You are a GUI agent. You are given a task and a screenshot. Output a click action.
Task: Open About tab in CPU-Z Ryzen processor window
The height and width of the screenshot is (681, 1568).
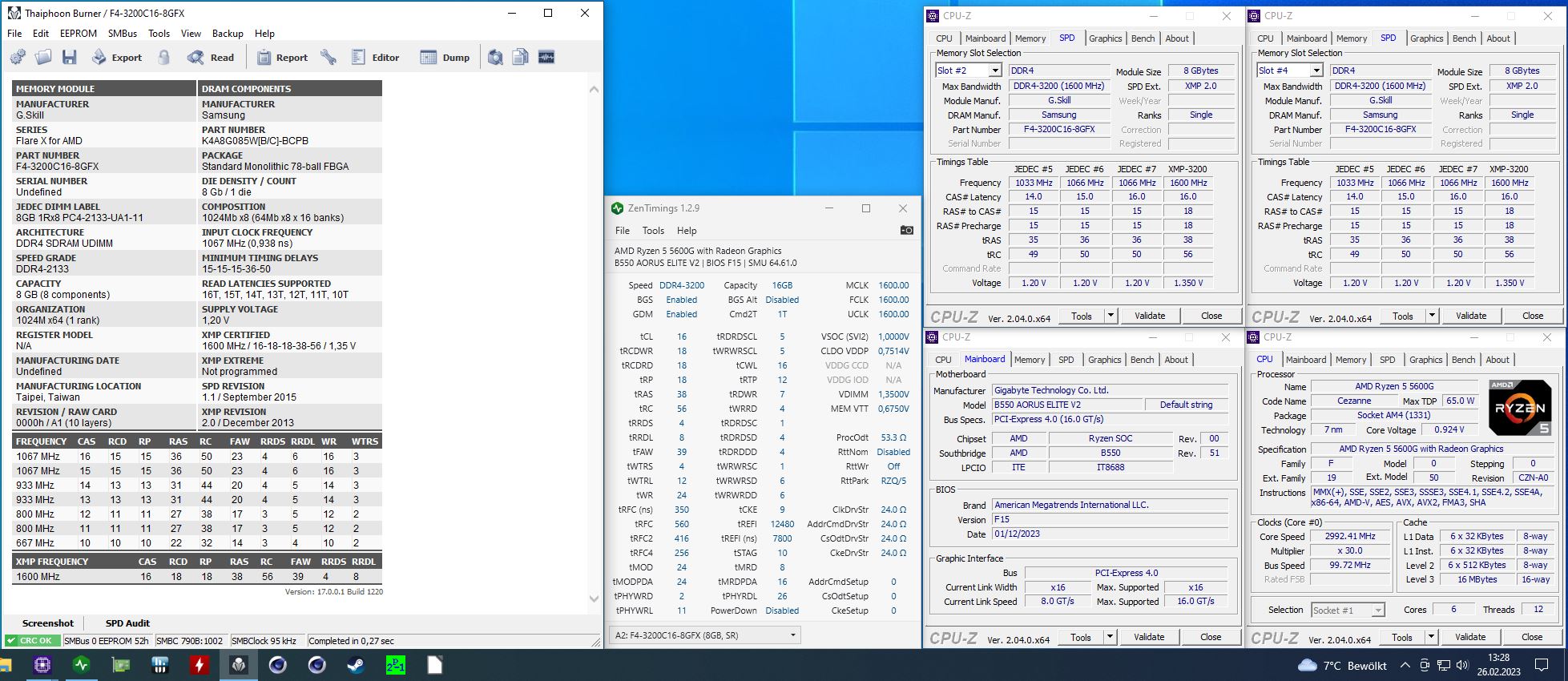1497,360
